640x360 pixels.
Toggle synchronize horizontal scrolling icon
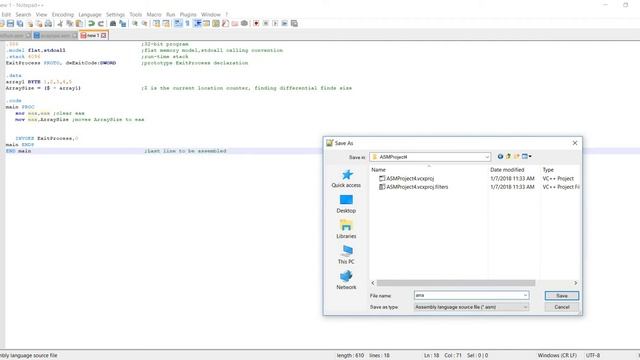pyautogui.click(x=166, y=24)
